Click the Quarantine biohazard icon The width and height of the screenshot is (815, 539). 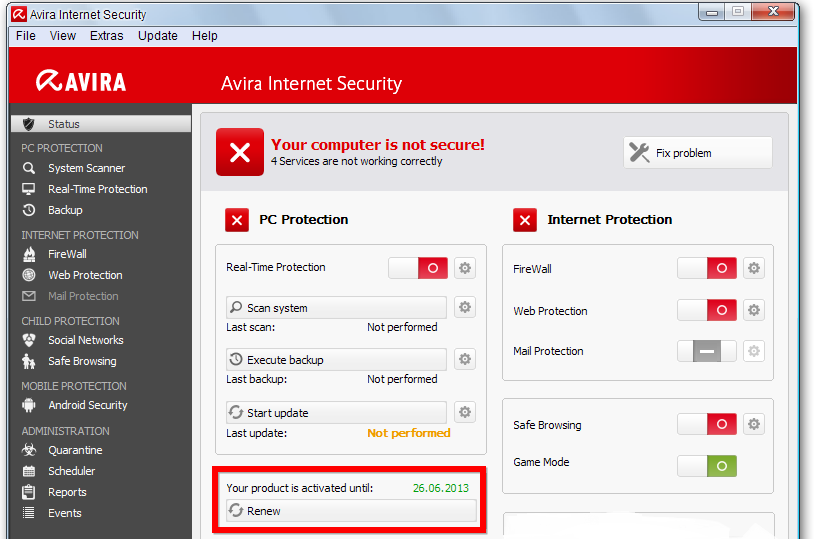pyautogui.click(x=29, y=450)
